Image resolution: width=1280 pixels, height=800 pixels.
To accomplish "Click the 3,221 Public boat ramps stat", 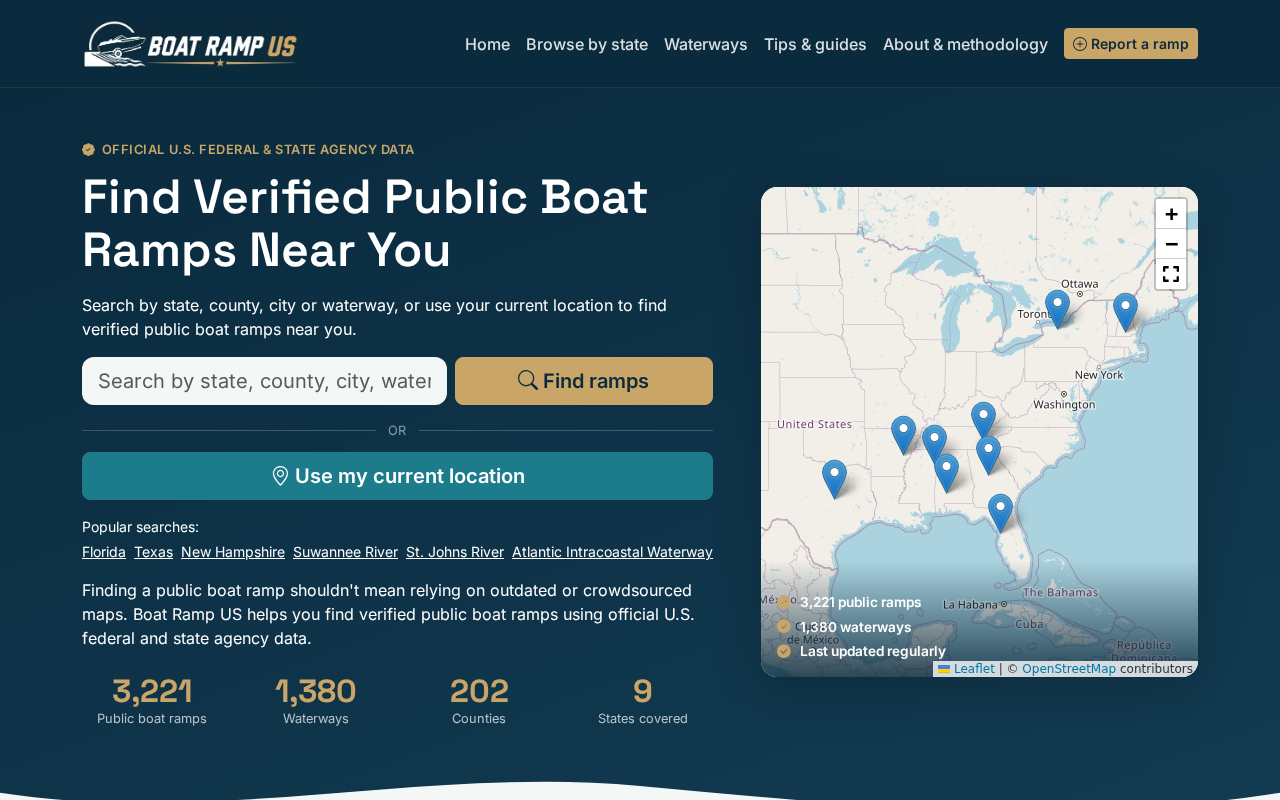I will coord(152,700).
